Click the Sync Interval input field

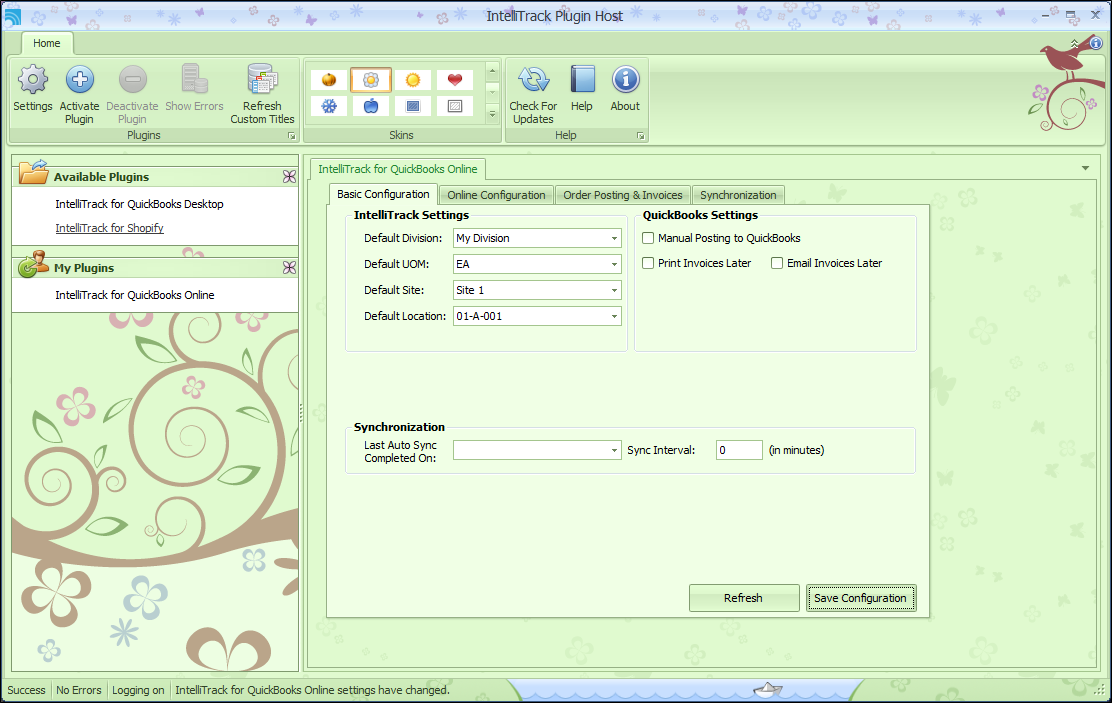(739, 450)
